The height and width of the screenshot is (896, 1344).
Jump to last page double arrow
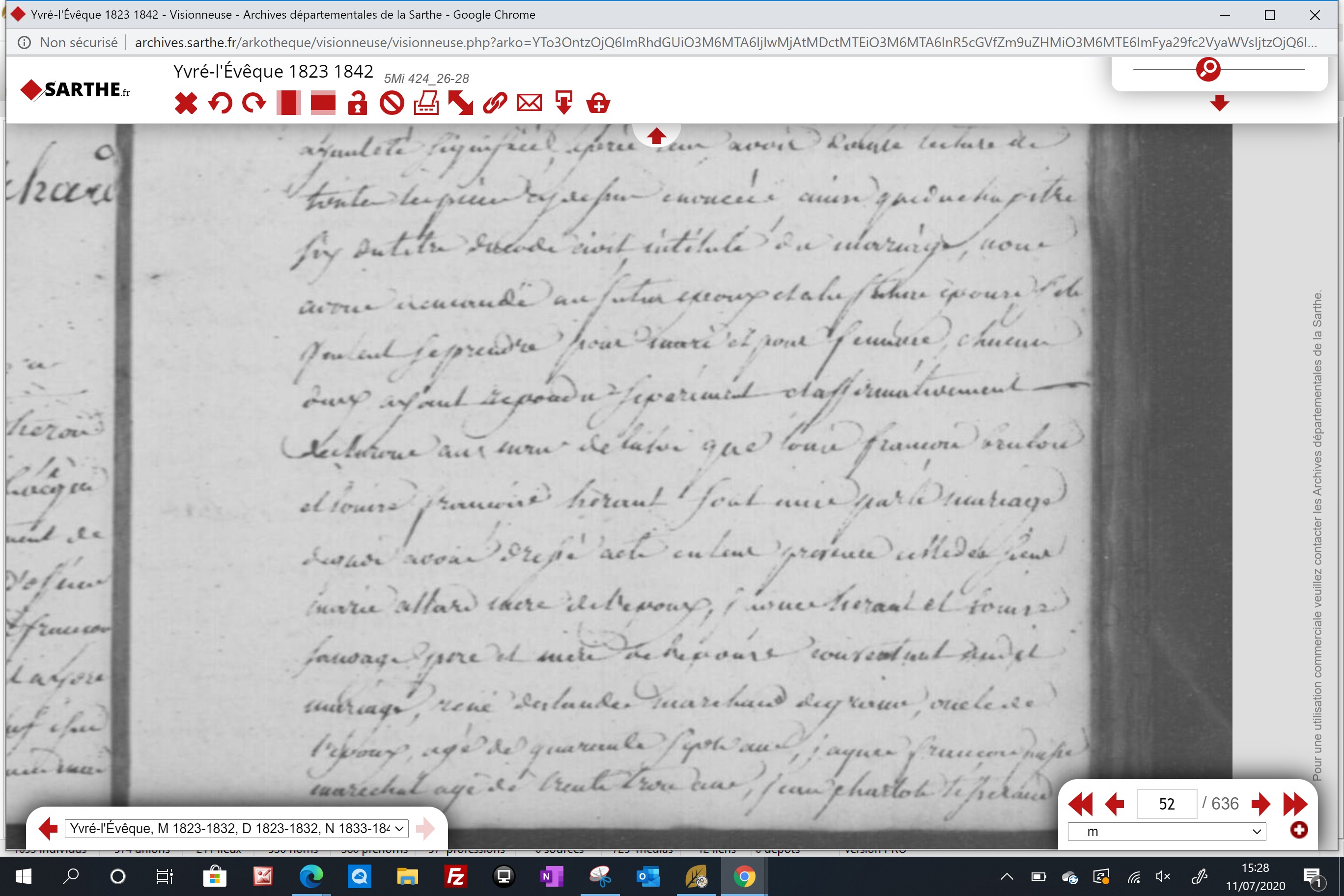[1295, 804]
